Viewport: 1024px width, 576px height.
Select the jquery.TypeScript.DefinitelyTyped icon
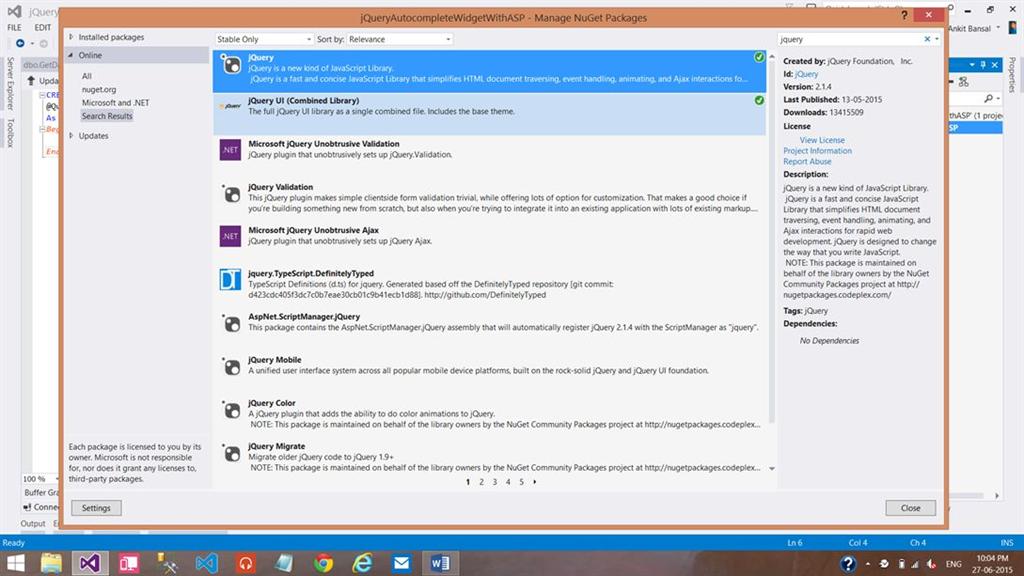[x=230, y=280]
